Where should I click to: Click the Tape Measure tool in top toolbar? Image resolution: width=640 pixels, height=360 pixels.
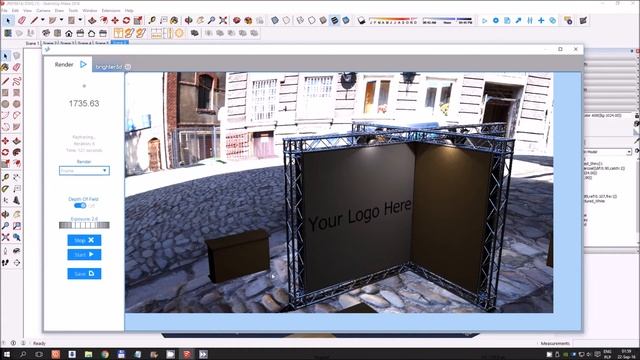(x=152, y=20)
